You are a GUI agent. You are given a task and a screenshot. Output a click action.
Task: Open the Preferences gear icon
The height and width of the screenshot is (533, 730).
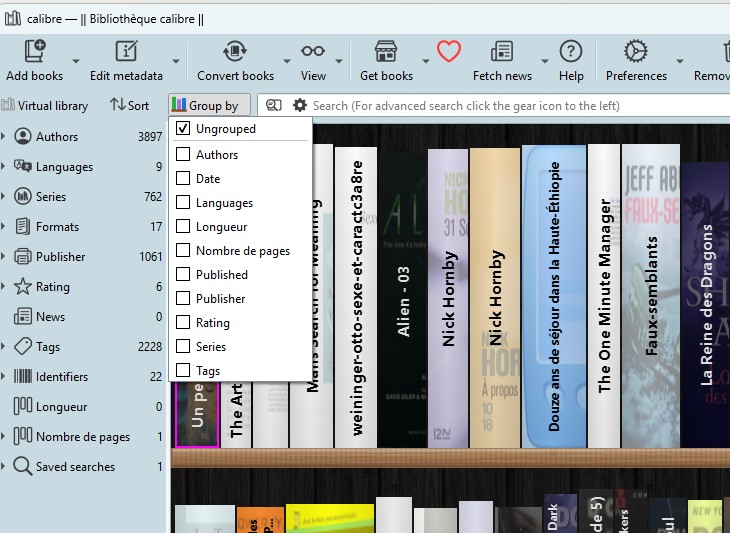635,52
